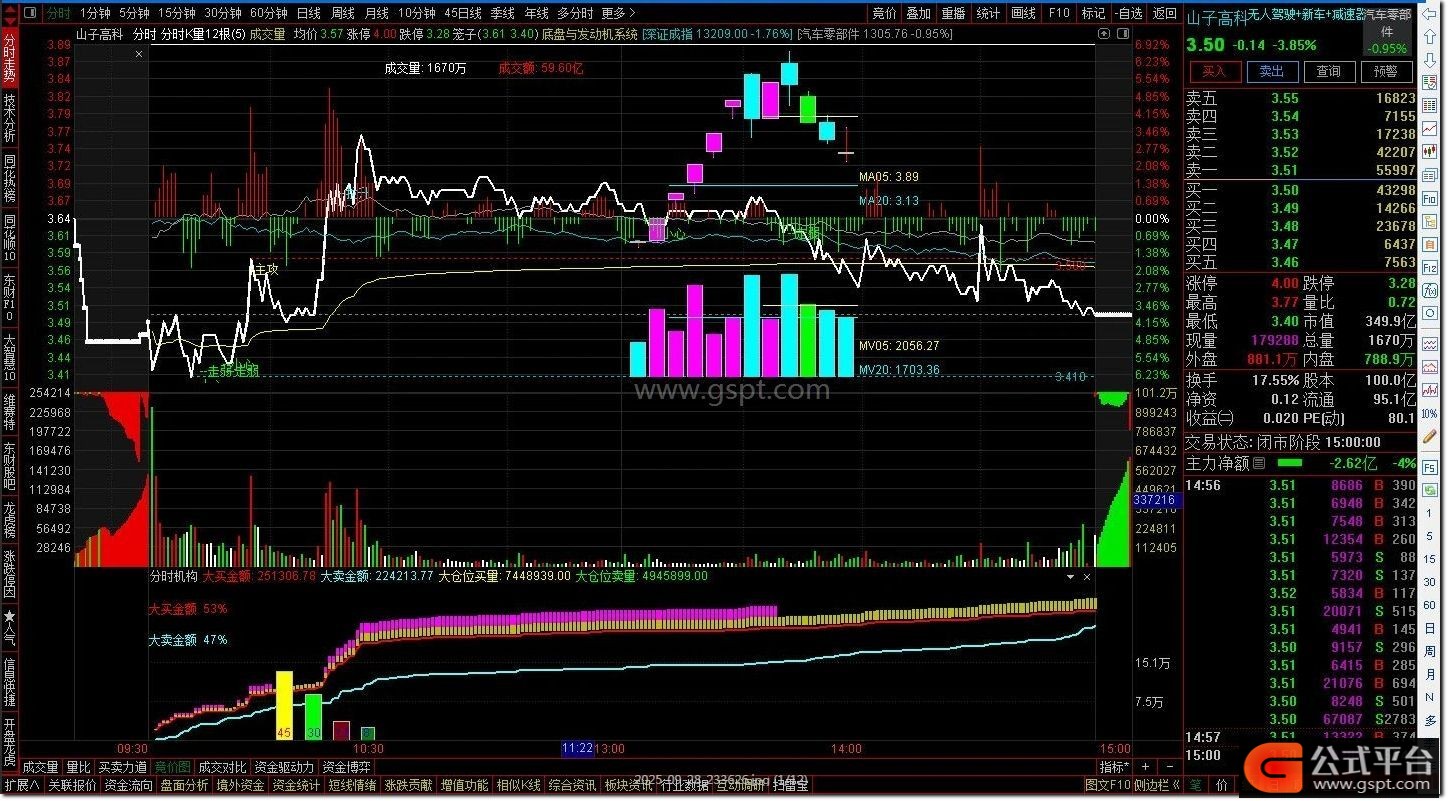
Task: Click the up arrow icon on right edge
Action: pyautogui.click(x=1430, y=37)
